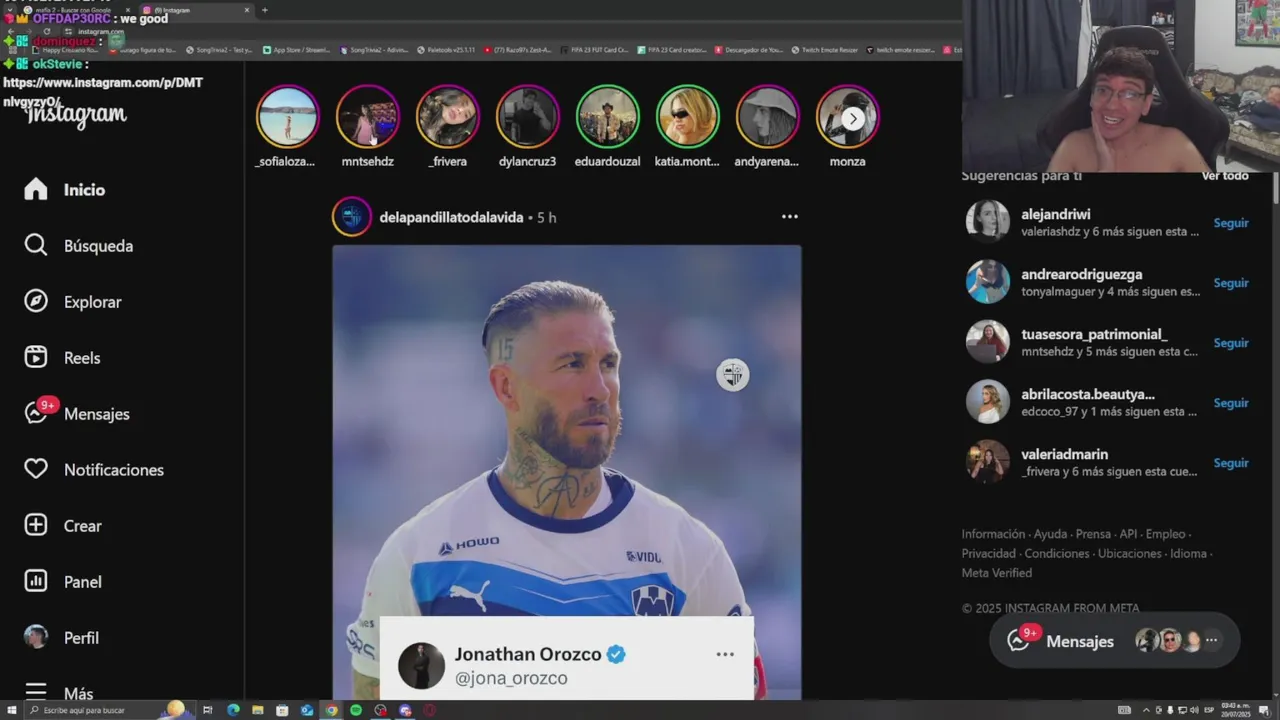
Task: Open a new browser tab
Action: pos(264,10)
